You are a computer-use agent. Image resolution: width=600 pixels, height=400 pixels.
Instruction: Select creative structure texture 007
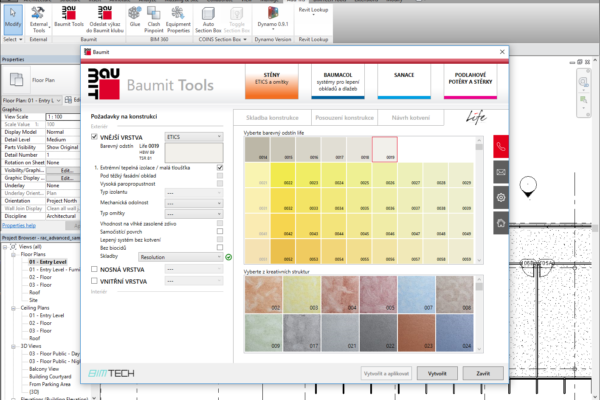tap(416, 294)
